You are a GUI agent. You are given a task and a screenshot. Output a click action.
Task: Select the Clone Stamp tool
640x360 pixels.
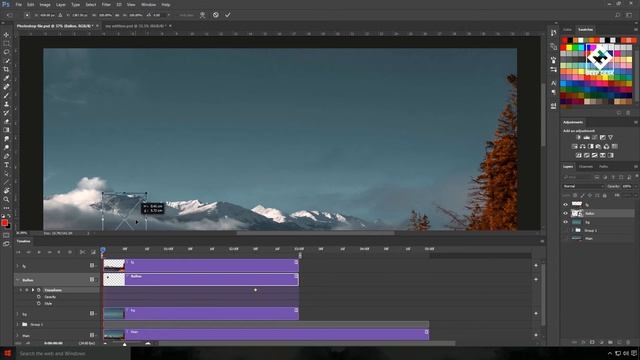point(6,104)
